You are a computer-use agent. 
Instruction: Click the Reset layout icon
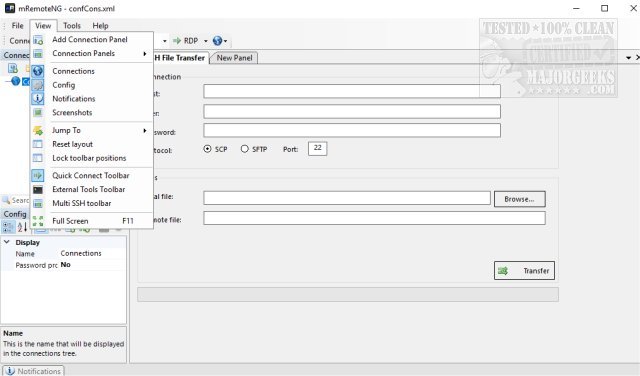pyautogui.click(x=38, y=144)
